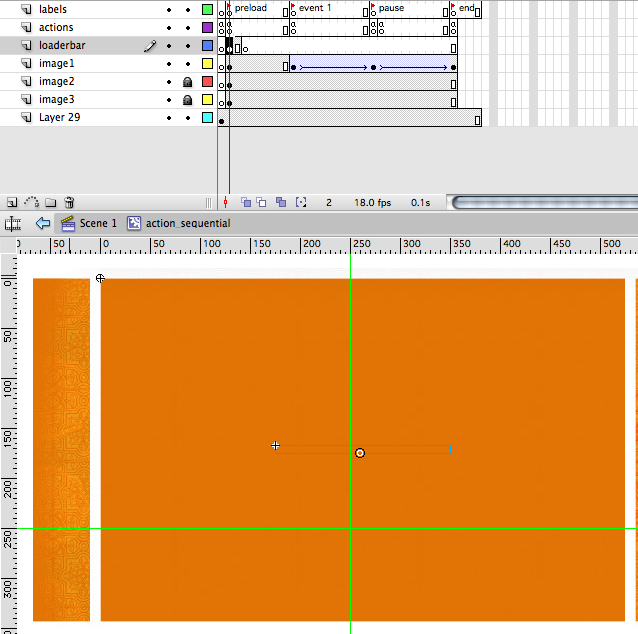Insert a new layer folder
Viewport: 638px width, 634px height.
click(50, 202)
